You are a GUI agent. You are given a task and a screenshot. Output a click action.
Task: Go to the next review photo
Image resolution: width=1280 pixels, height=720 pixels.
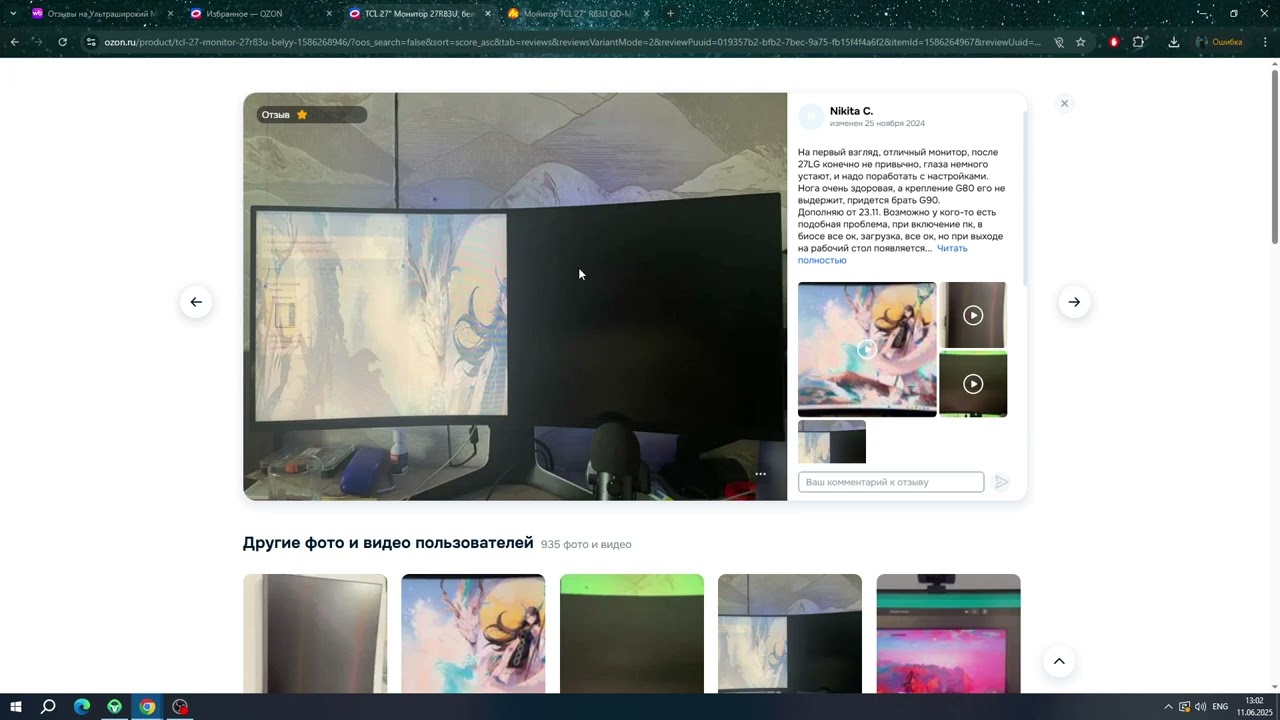tap(1074, 302)
